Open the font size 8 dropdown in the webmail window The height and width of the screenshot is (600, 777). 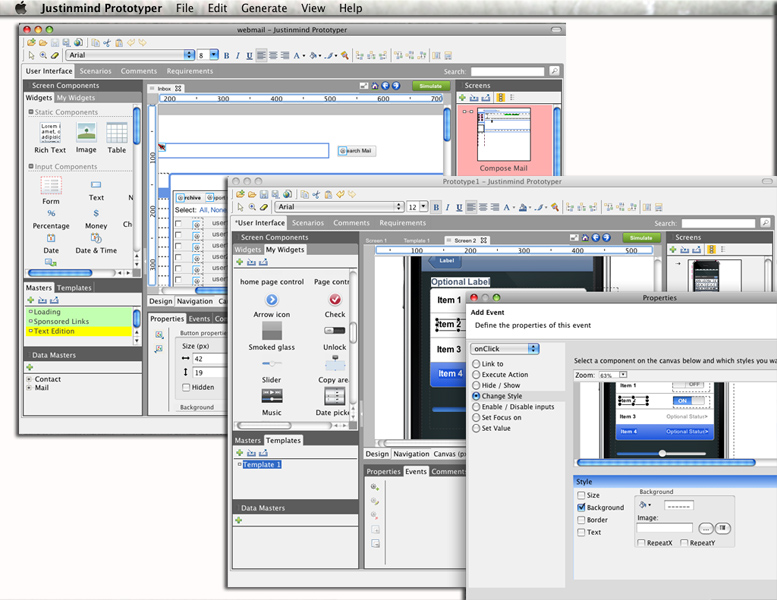point(214,55)
